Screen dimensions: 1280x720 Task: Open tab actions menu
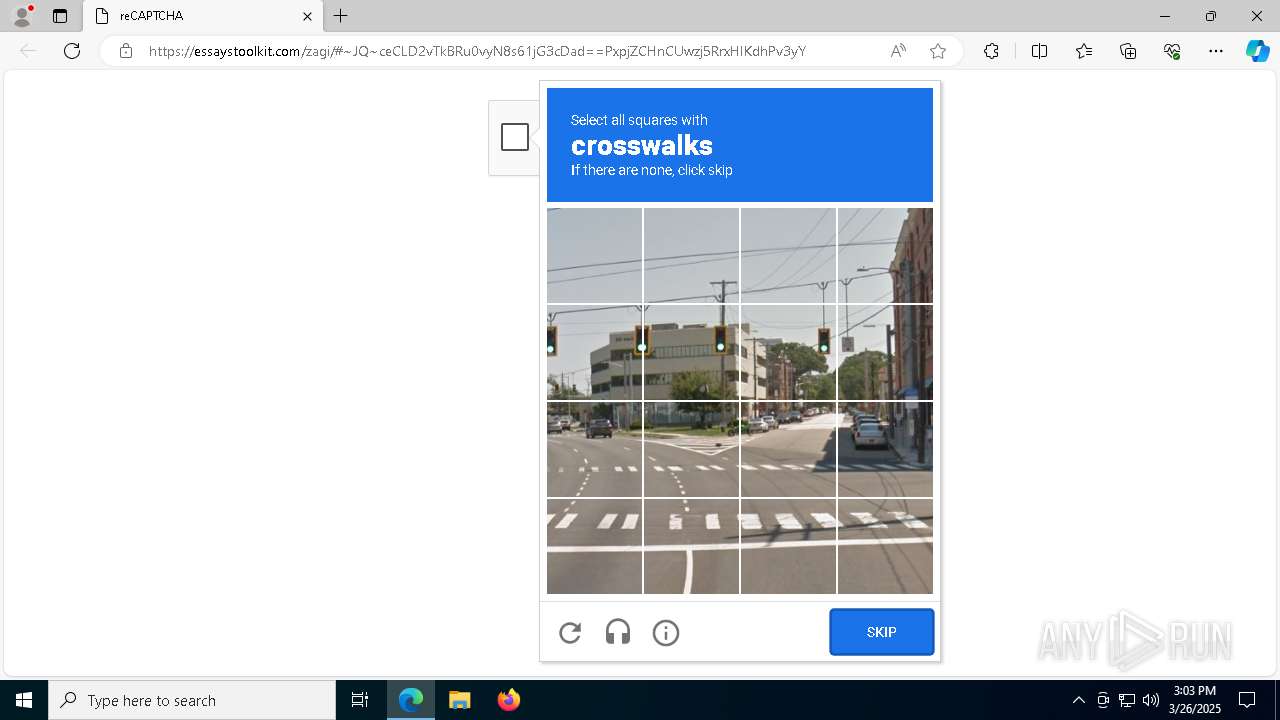coord(60,16)
